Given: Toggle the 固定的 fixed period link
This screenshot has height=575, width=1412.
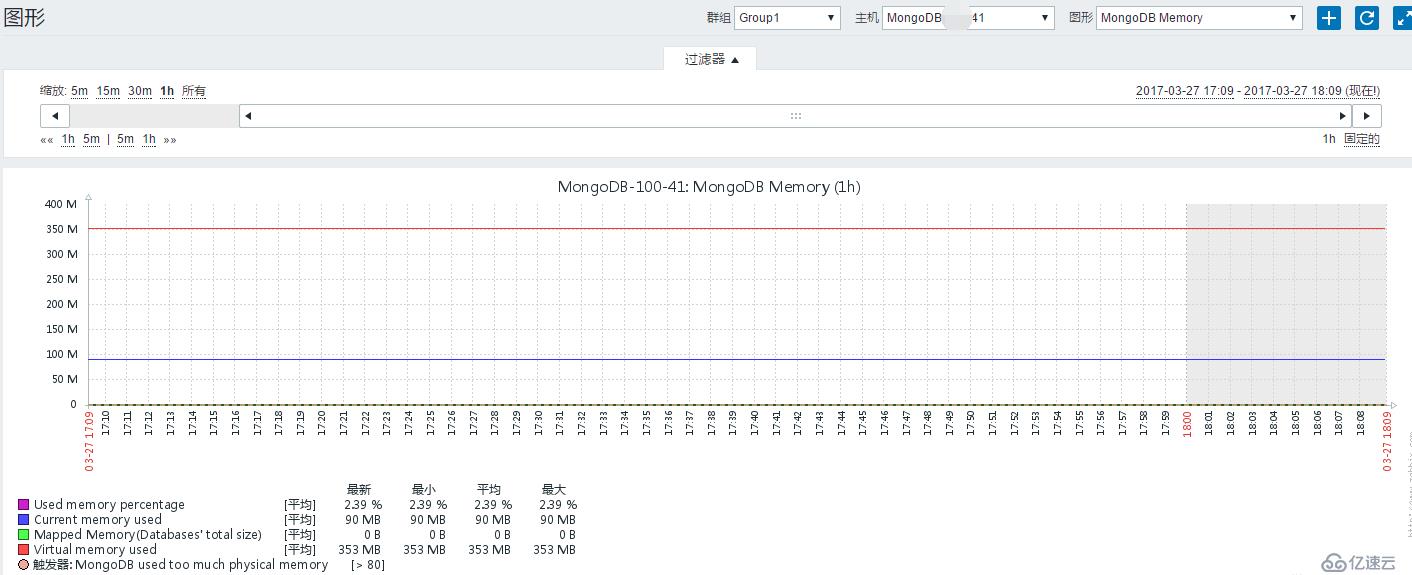Looking at the screenshot, I should (x=1362, y=139).
